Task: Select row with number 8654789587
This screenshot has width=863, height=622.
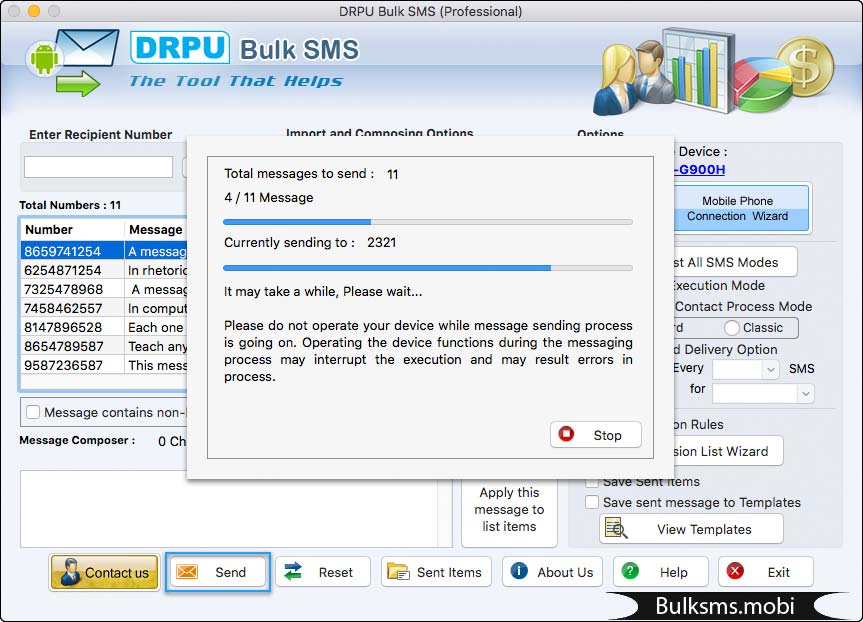Action: click(x=104, y=346)
